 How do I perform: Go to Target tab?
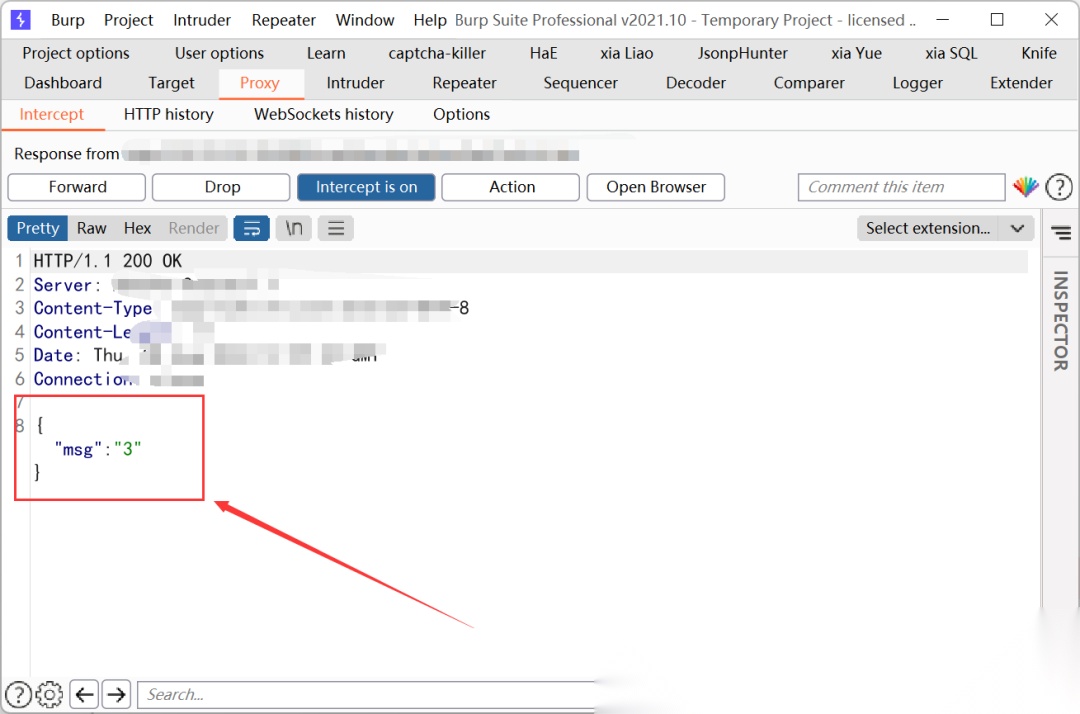[x=171, y=83]
